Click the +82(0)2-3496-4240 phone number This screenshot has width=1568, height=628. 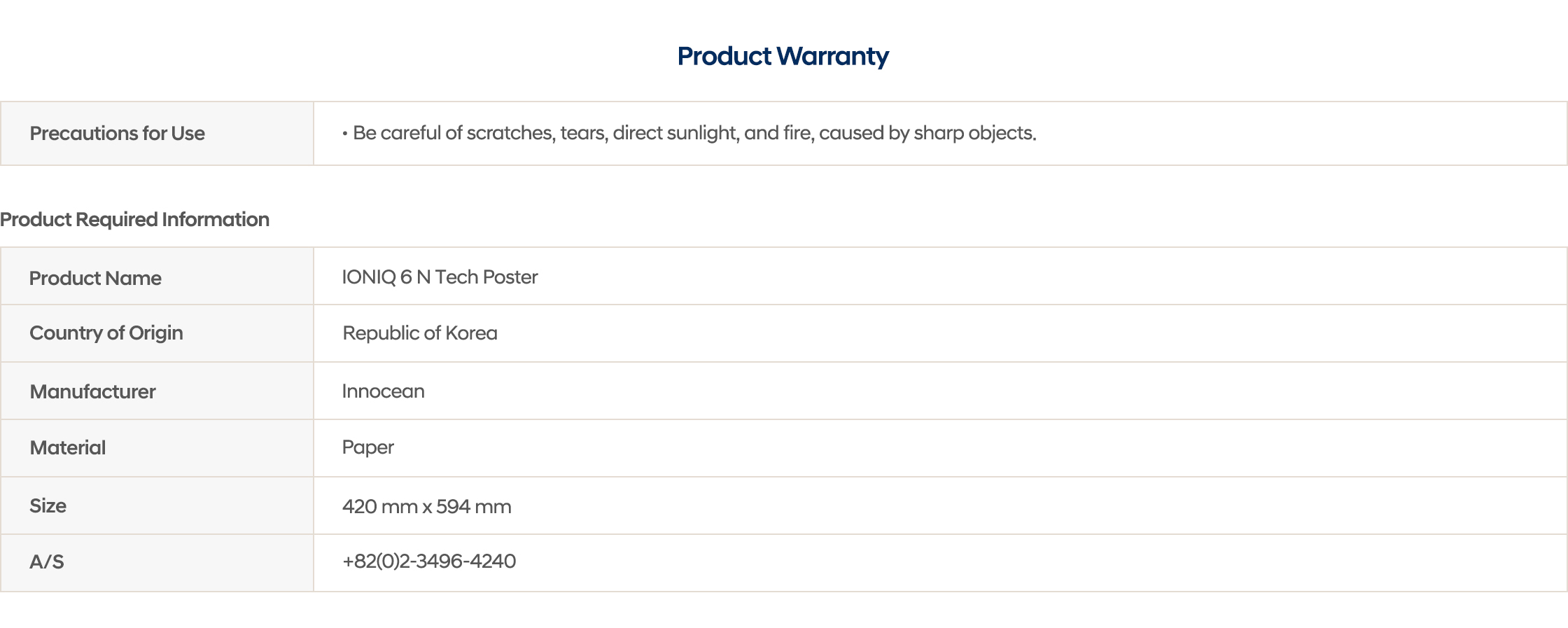pos(428,561)
